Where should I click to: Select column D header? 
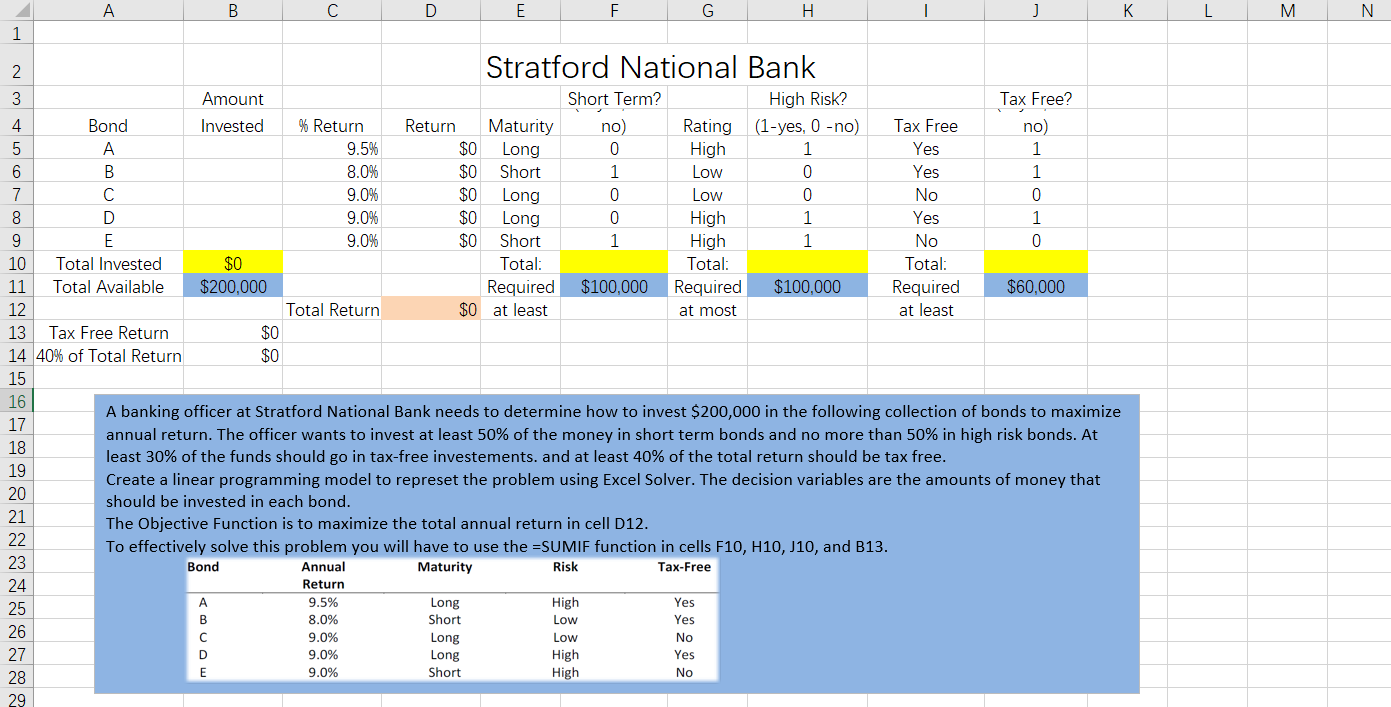click(431, 10)
